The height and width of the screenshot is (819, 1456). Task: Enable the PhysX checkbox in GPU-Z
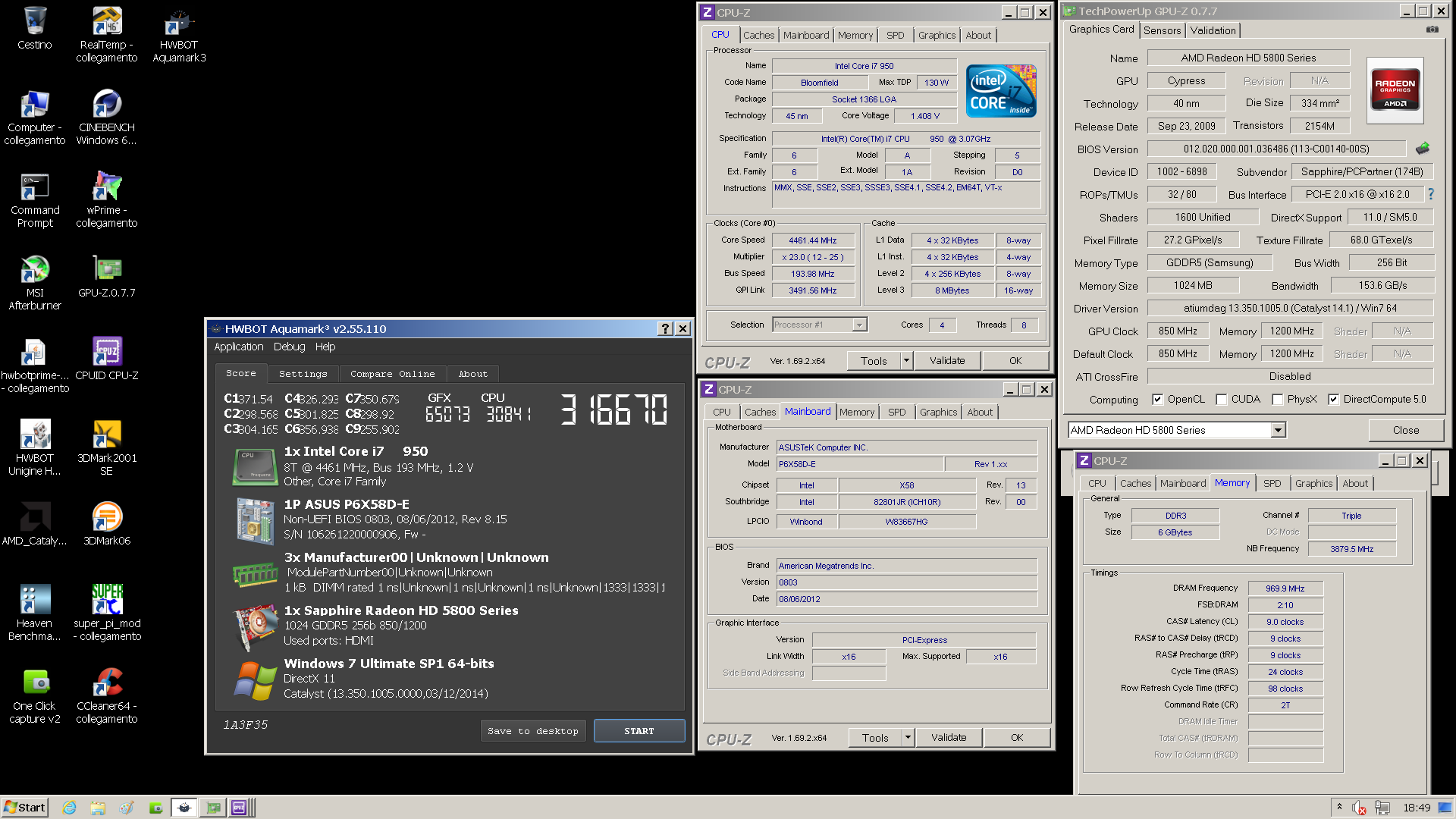(x=1277, y=399)
